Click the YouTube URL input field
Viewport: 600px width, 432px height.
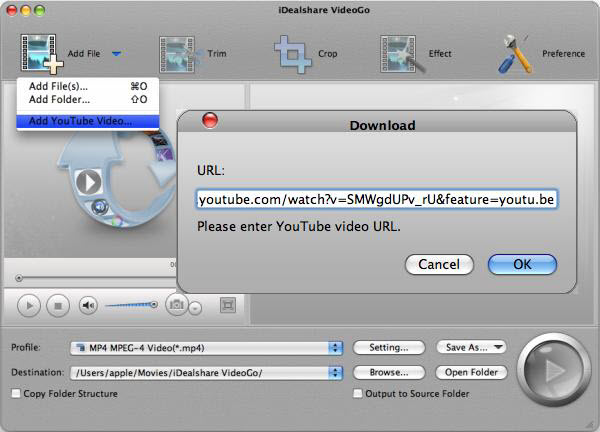(377, 199)
